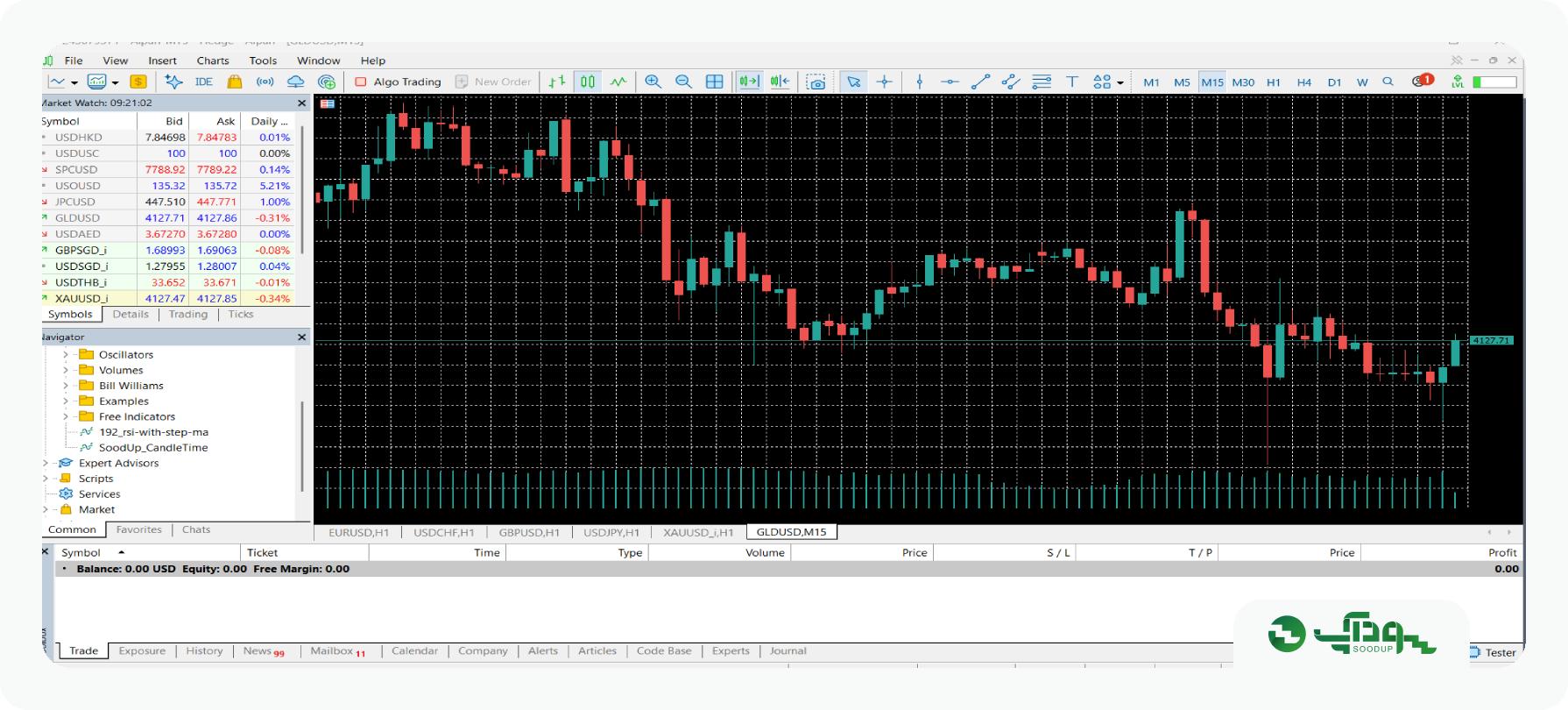Click the Zoom In magnifier
1568x710 pixels.
pyautogui.click(x=653, y=82)
